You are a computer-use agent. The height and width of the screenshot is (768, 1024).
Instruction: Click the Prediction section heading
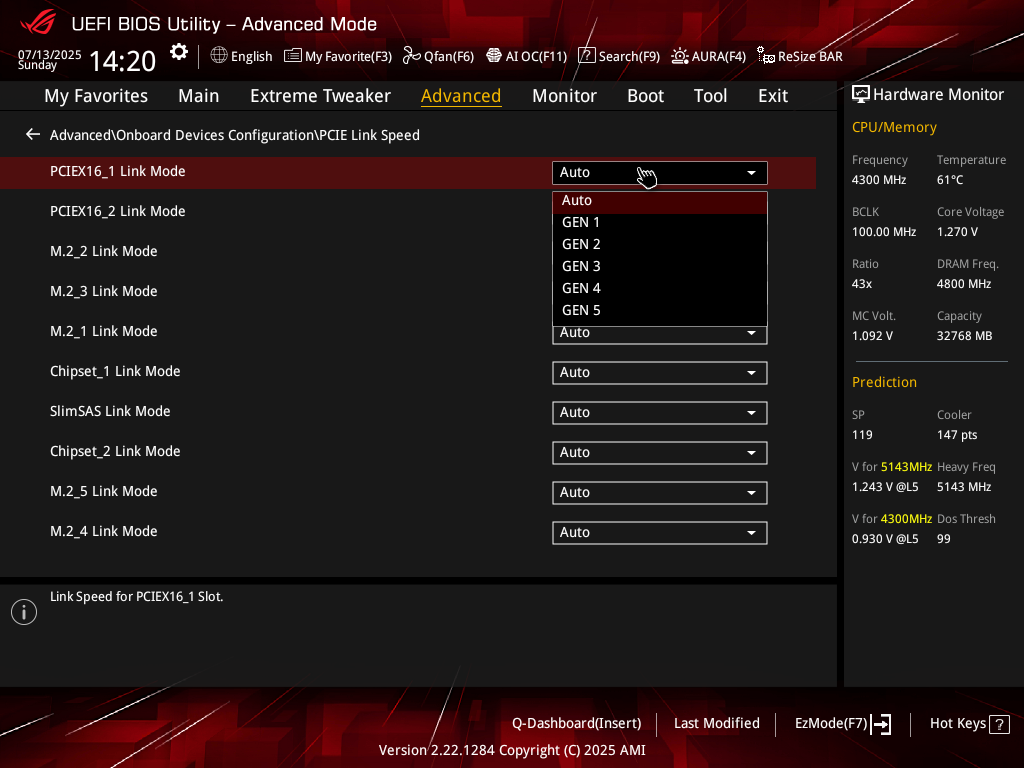[884, 383]
